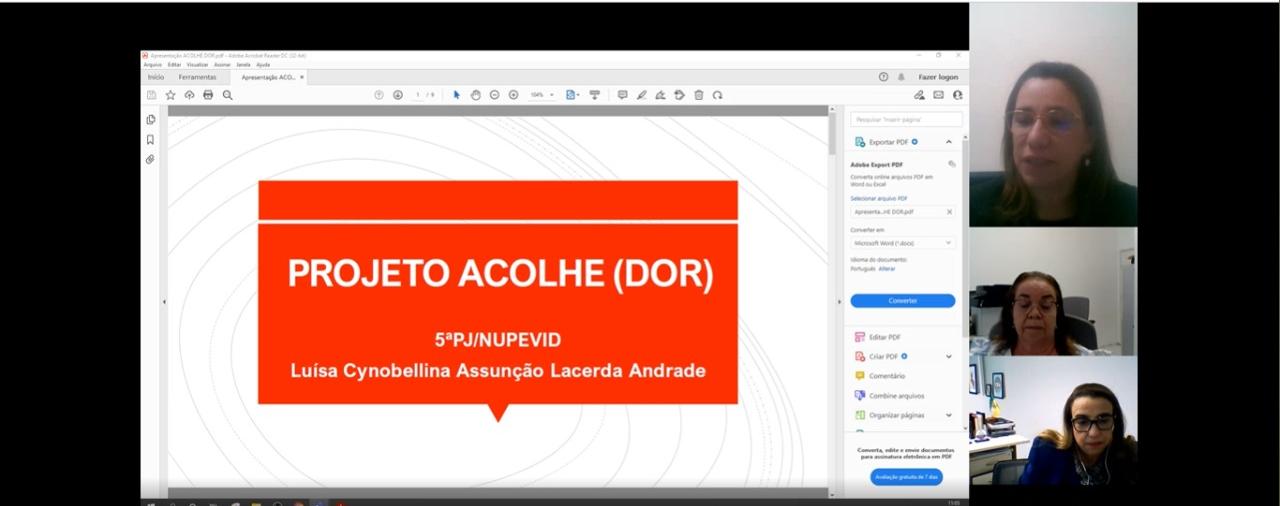Collapse the left navigation pane arrow
Viewport: 1280px width, 506px height.
tap(164, 302)
